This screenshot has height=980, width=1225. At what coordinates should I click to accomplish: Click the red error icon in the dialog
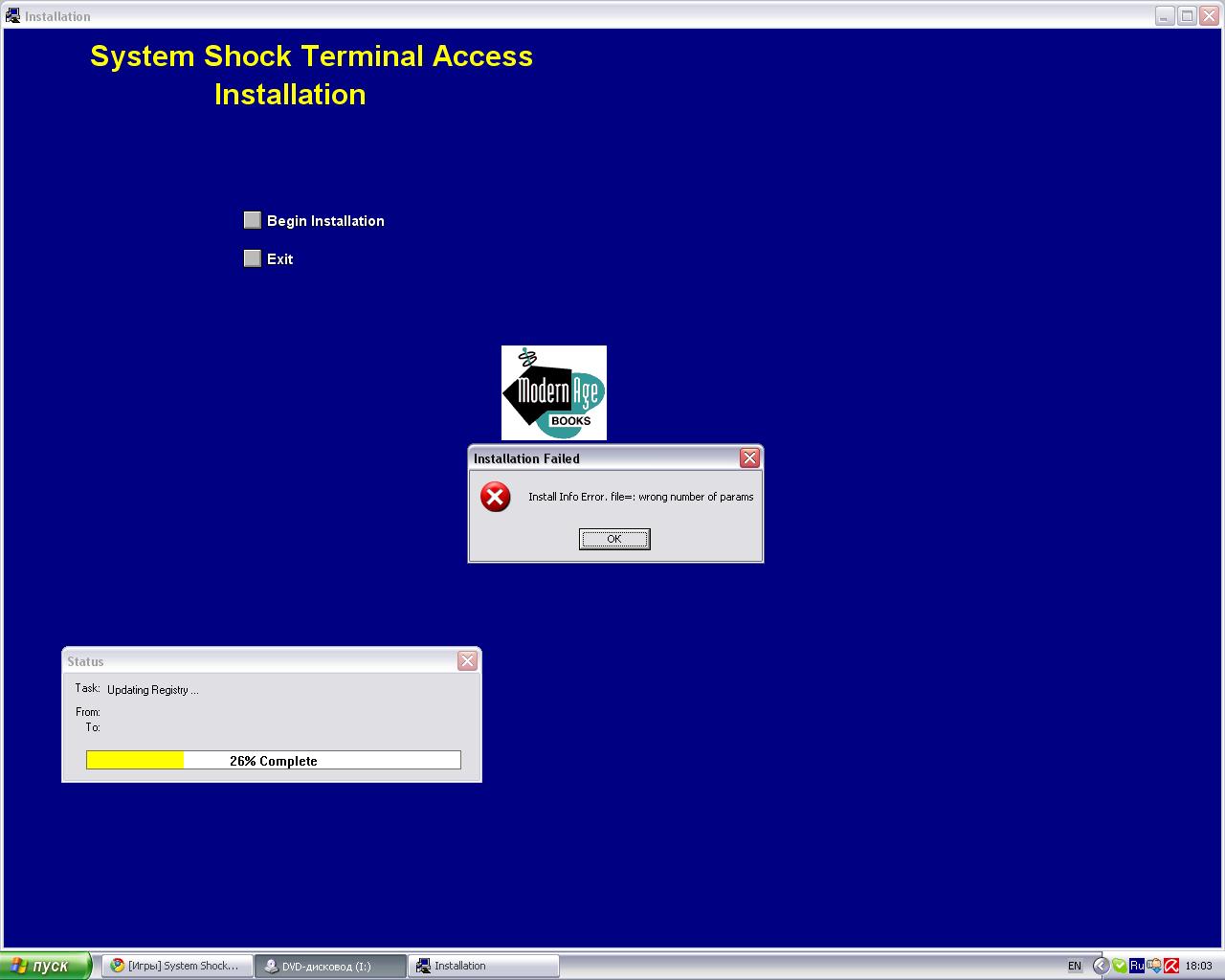tap(495, 497)
